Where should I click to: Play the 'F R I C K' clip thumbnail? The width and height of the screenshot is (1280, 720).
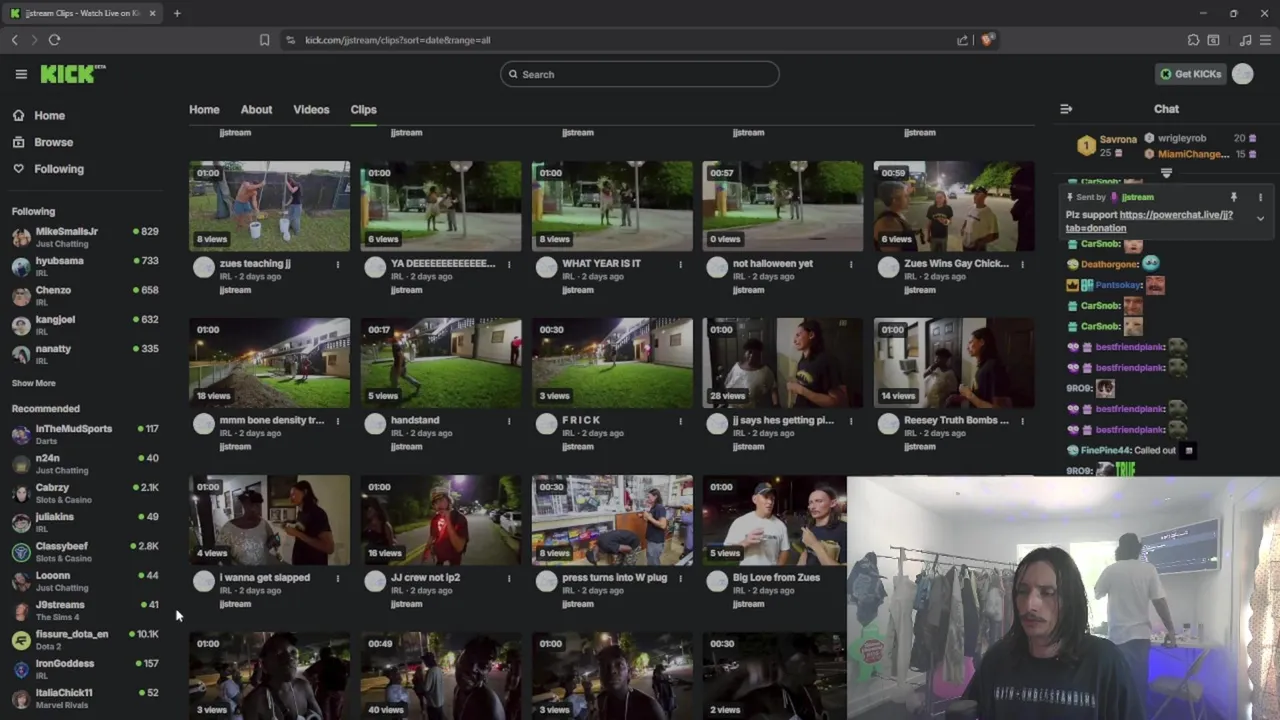pyautogui.click(x=612, y=363)
